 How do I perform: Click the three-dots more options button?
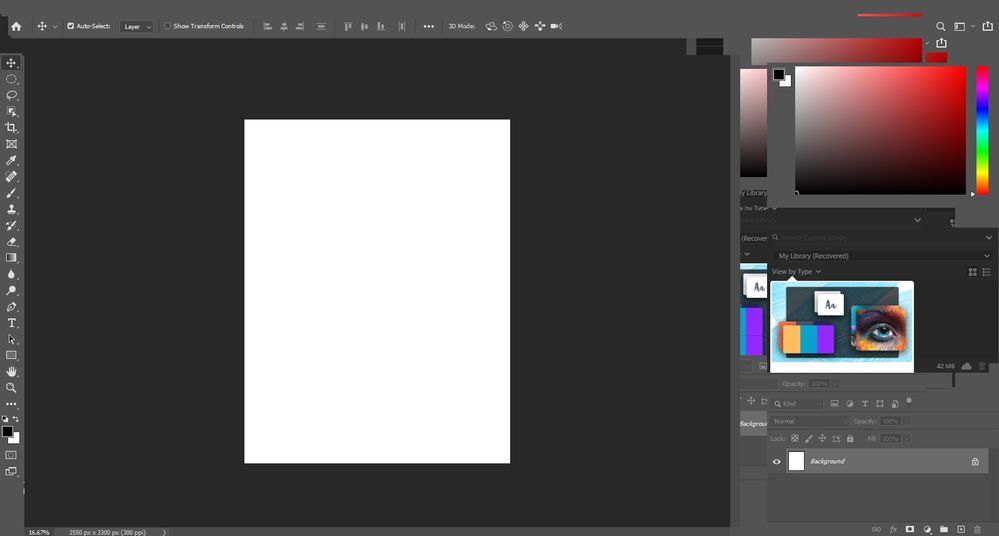(x=429, y=26)
